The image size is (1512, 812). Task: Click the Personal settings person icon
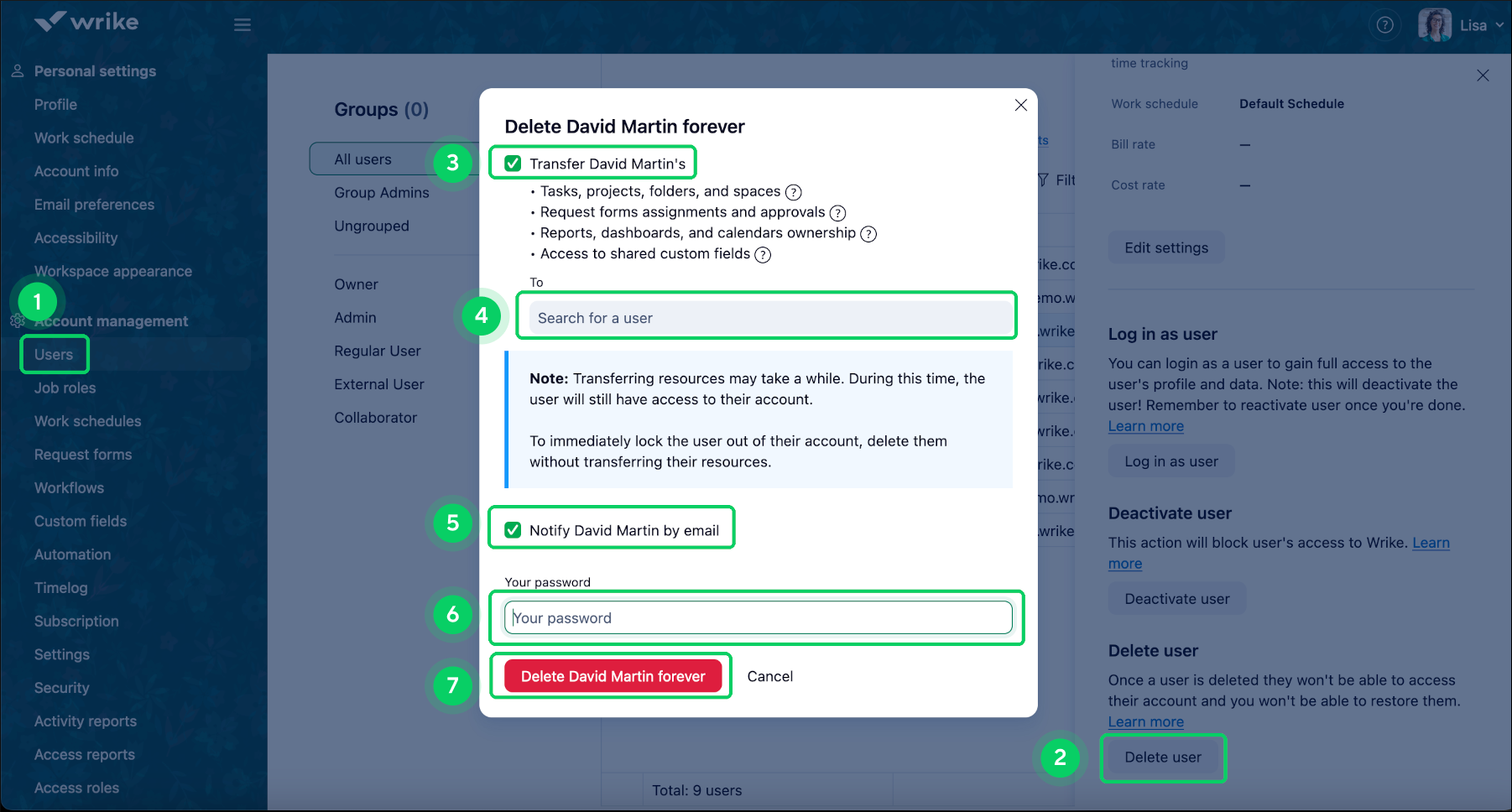tap(18, 70)
